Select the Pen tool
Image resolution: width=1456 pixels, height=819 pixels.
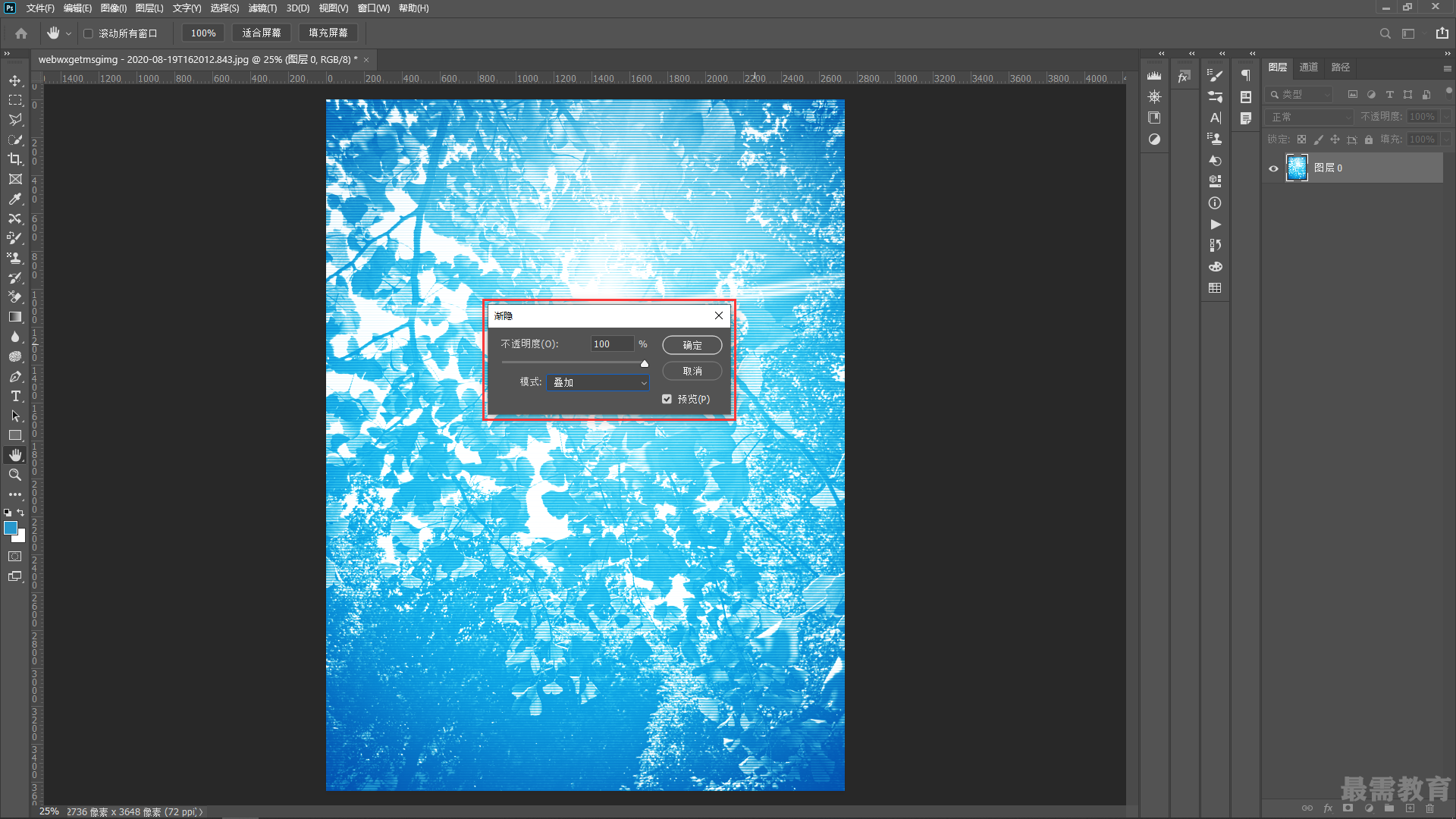[x=15, y=376]
